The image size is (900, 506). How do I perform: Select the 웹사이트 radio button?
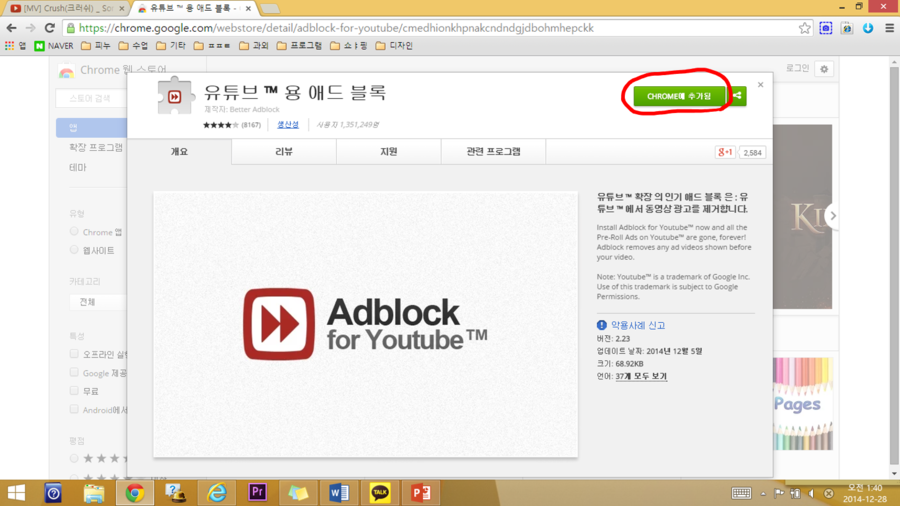pyautogui.click(x=74, y=250)
